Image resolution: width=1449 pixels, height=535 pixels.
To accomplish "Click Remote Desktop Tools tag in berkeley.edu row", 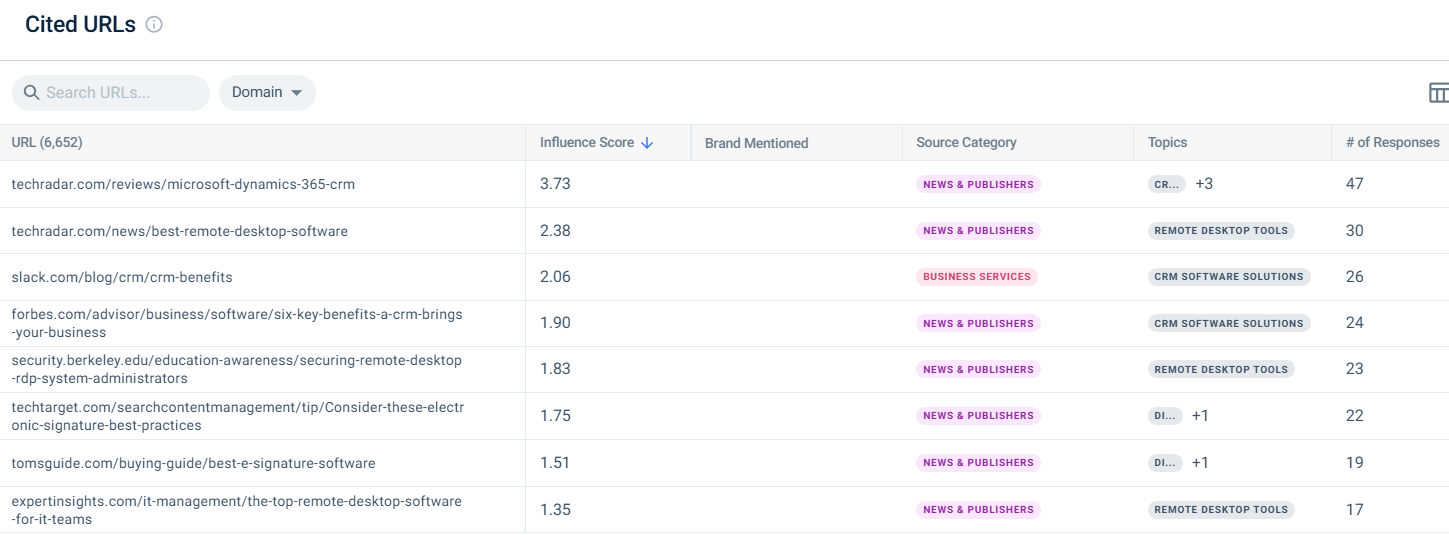I will tap(1221, 369).
